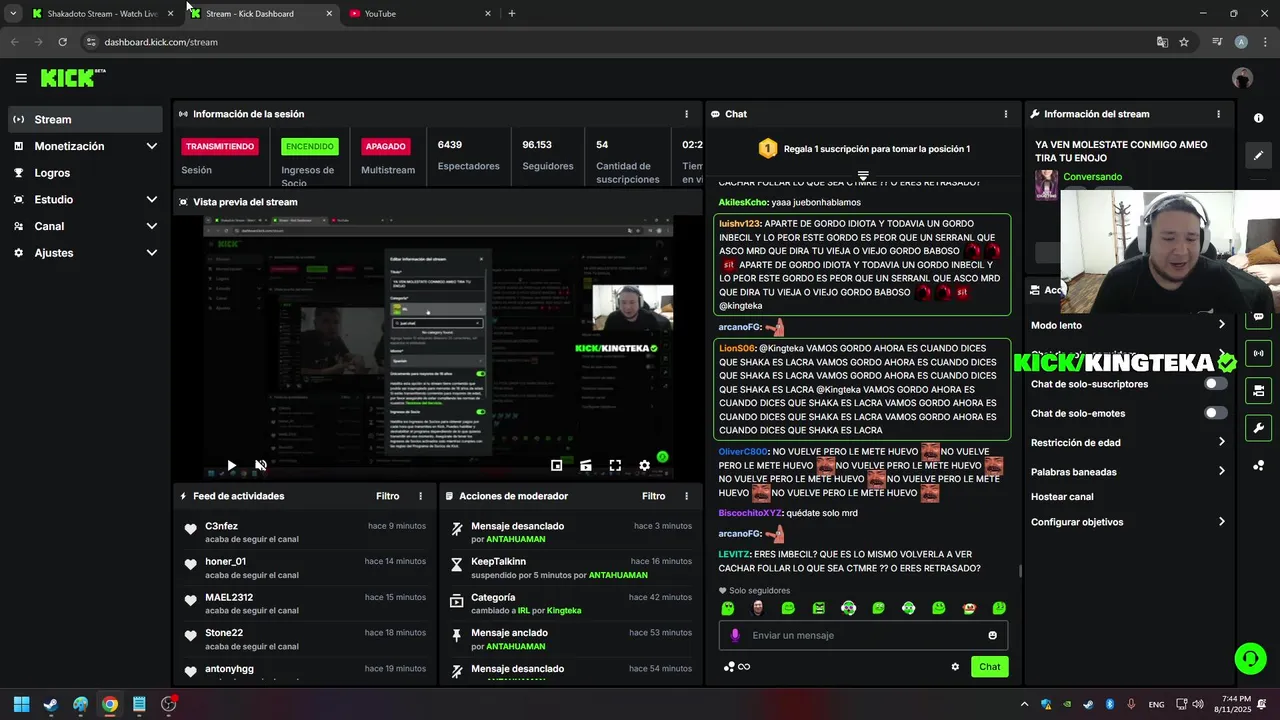Click the broadcast signal icon in right rail
1280x720 pixels.
click(x=1258, y=353)
